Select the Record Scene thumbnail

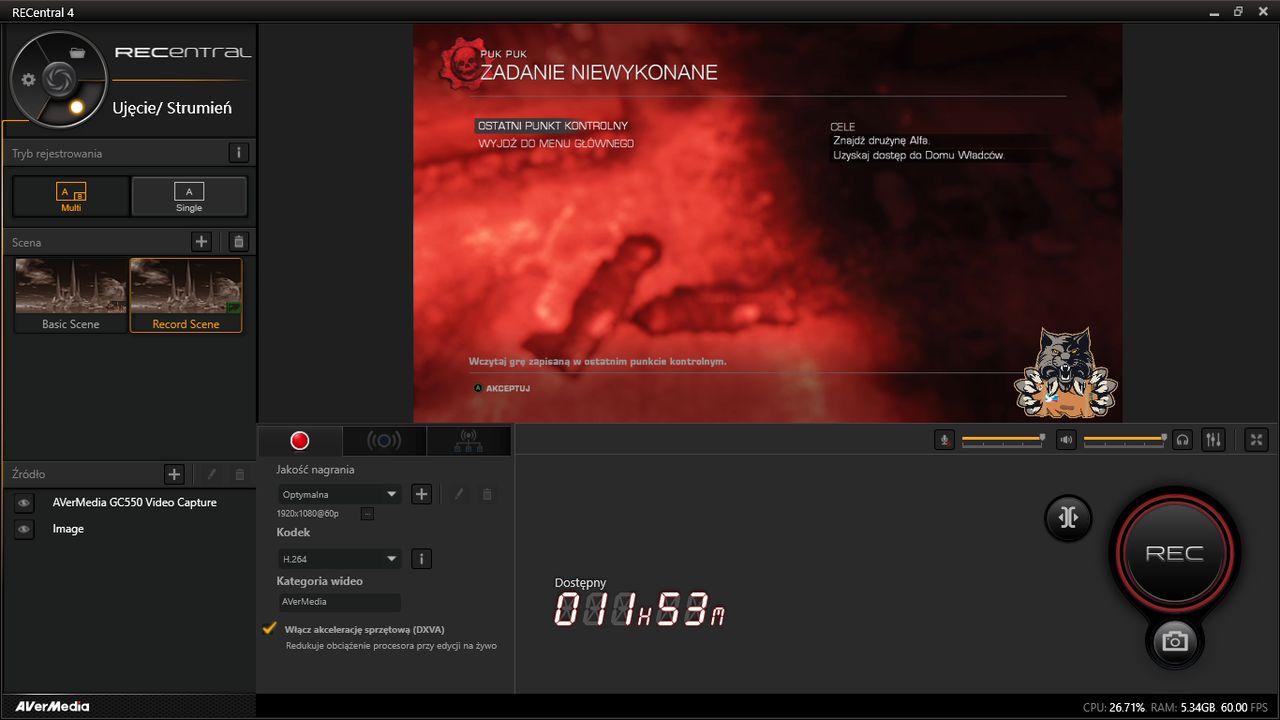pos(186,295)
